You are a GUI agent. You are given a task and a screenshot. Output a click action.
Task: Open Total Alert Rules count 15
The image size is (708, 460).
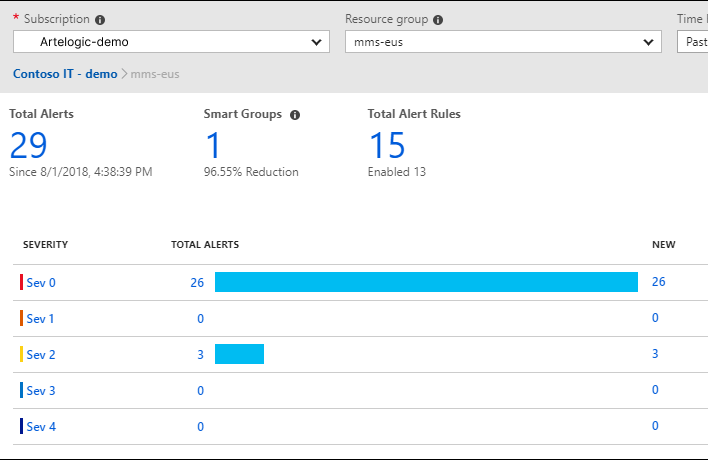point(387,145)
